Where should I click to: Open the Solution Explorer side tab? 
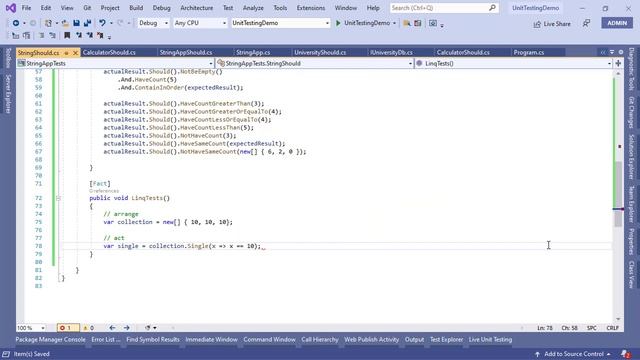[631, 157]
